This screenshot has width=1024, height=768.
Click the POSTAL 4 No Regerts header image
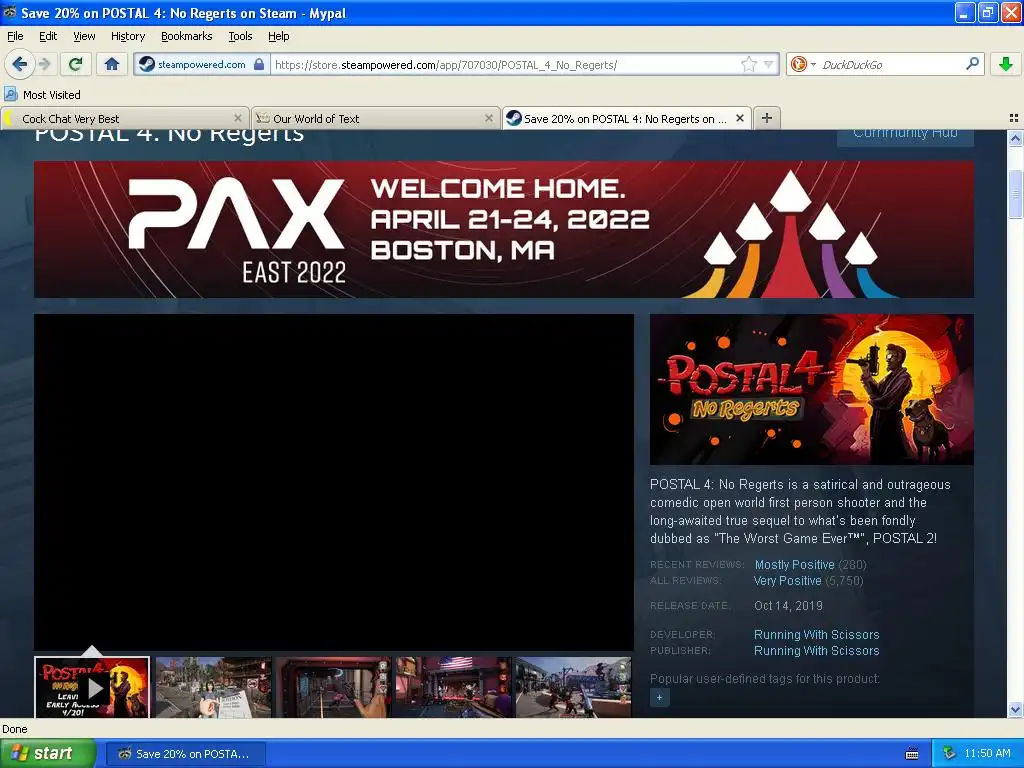point(812,389)
